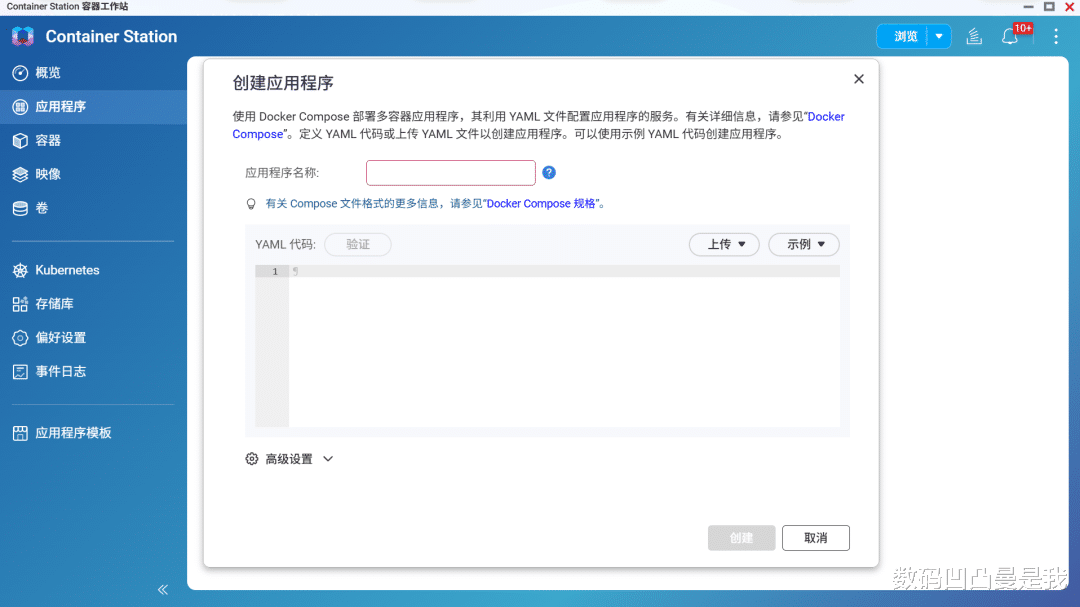Viewport: 1080px width, 607px height.
Task: Close the 创建应用程序 dialog
Action: click(x=858, y=79)
